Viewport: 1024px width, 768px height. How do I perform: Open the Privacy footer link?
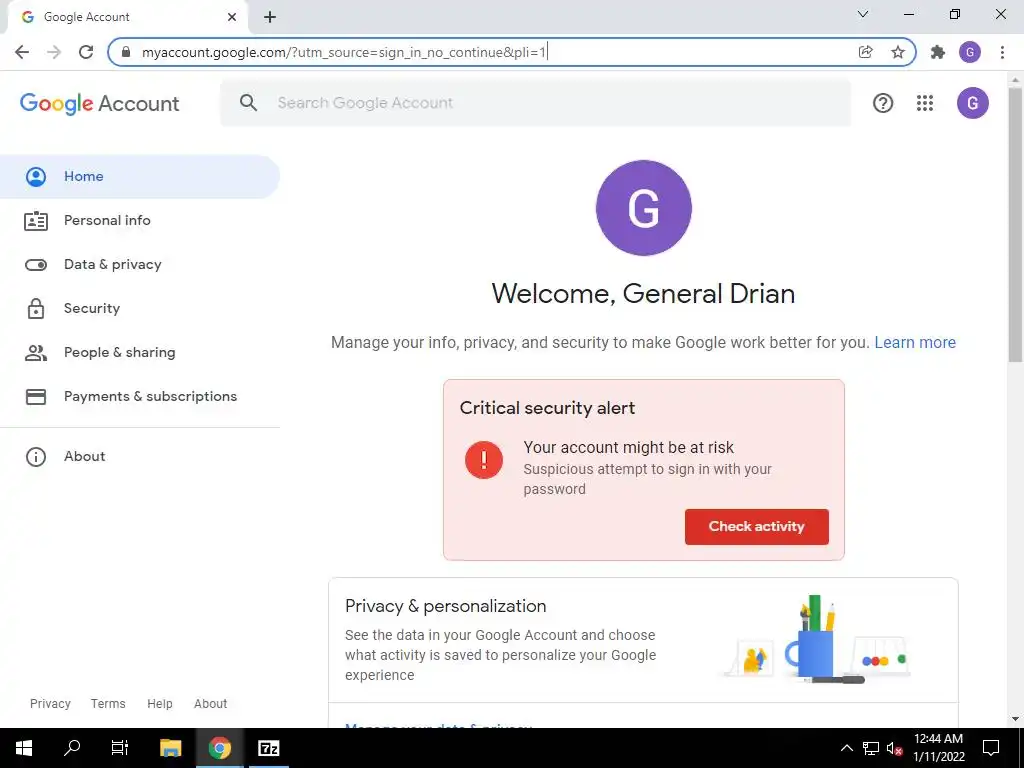click(x=50, y=703)
